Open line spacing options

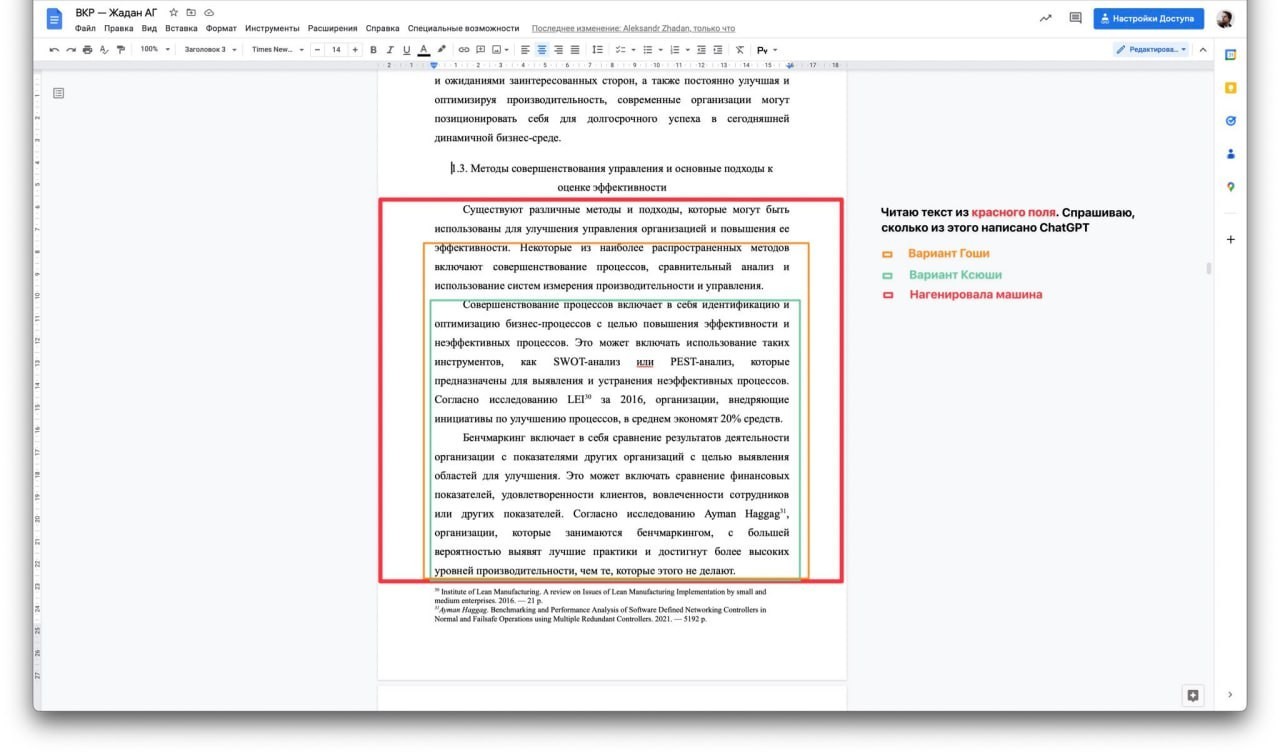click(x=598, y=50)
